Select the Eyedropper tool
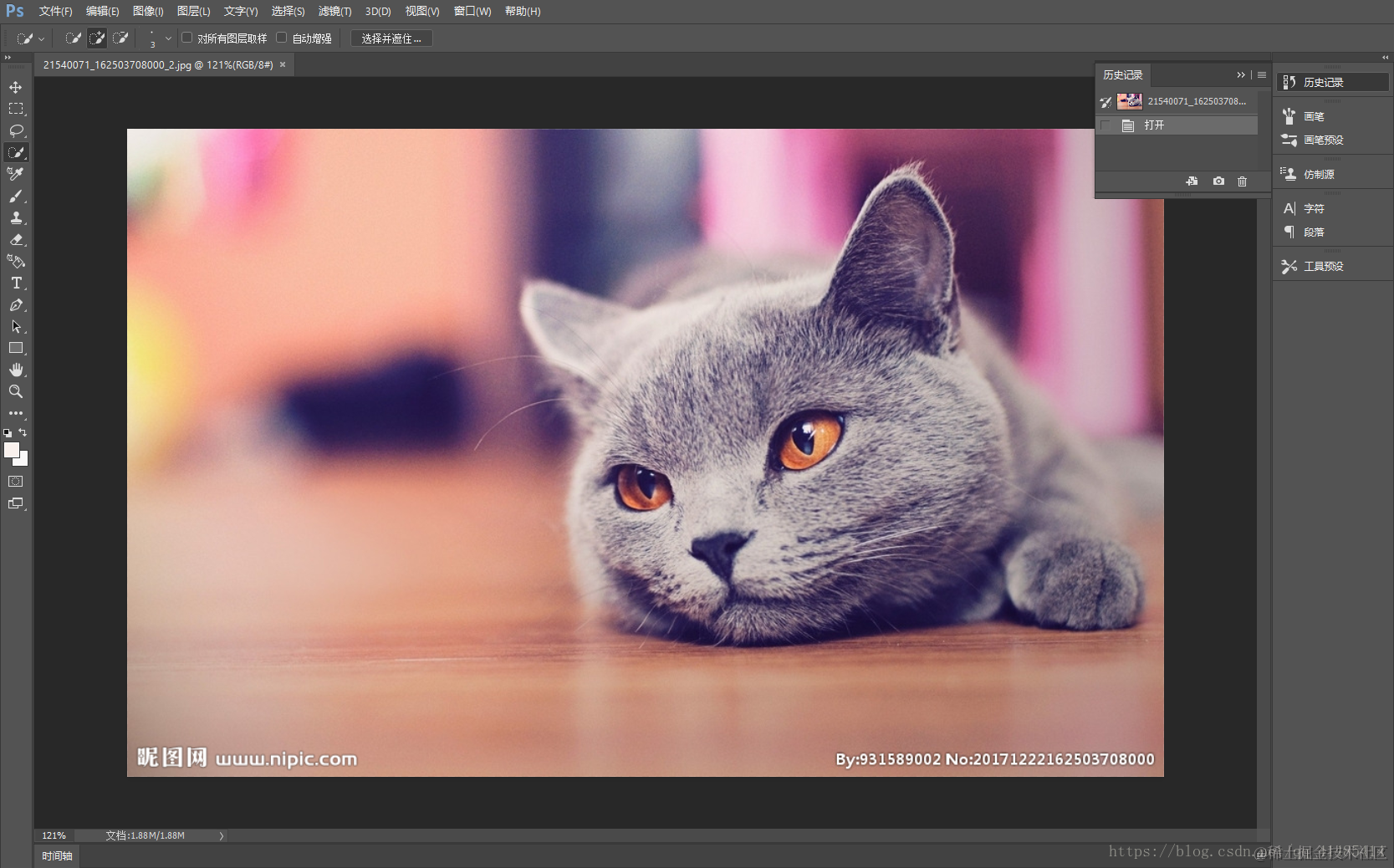Image resolution: width=1394 pixels, height=868 pixels. (x=16, y=174)
